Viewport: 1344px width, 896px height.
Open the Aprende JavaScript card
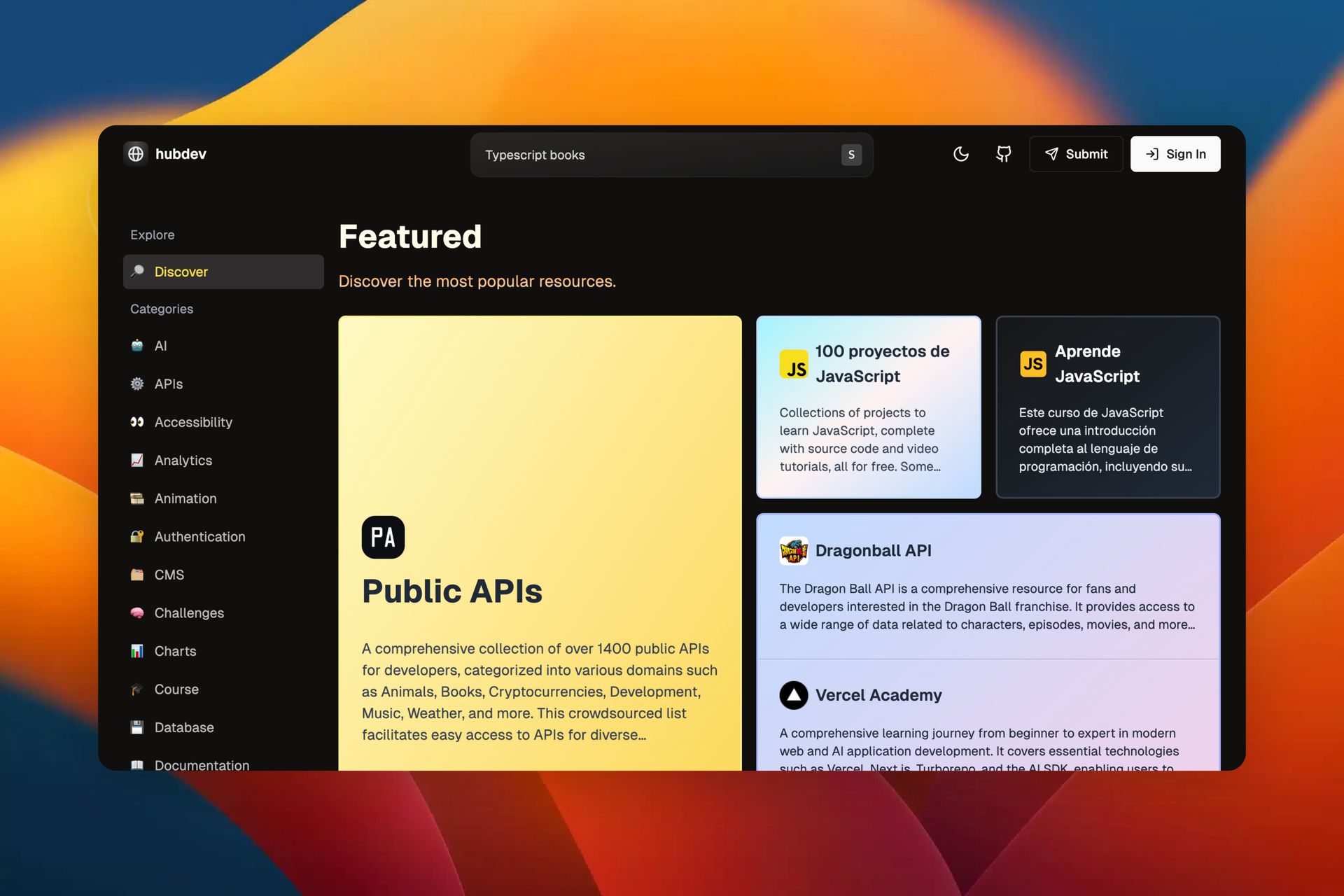[x=1107, y=407]
